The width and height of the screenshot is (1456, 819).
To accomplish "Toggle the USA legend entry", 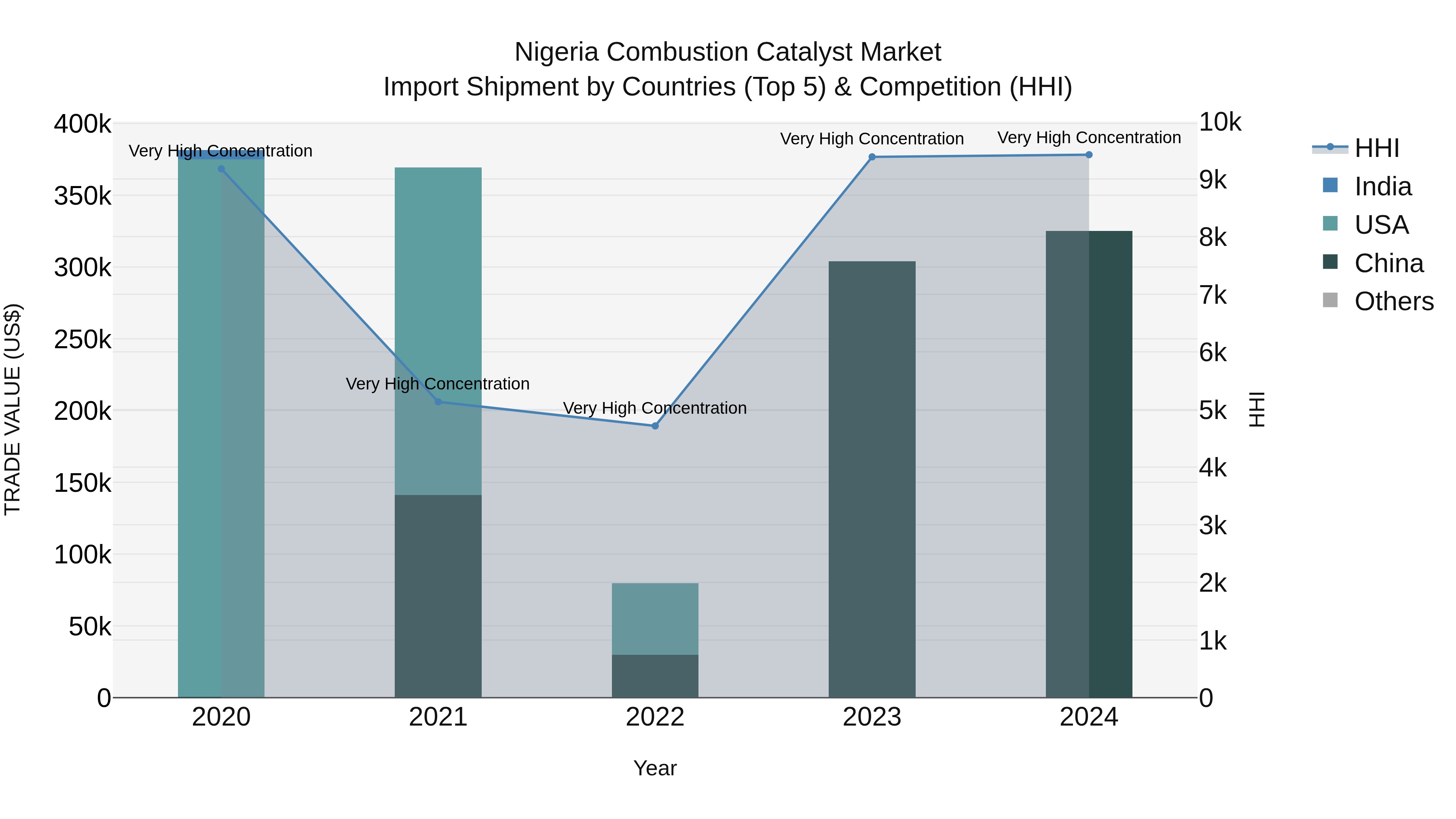I will point(1365,225).
